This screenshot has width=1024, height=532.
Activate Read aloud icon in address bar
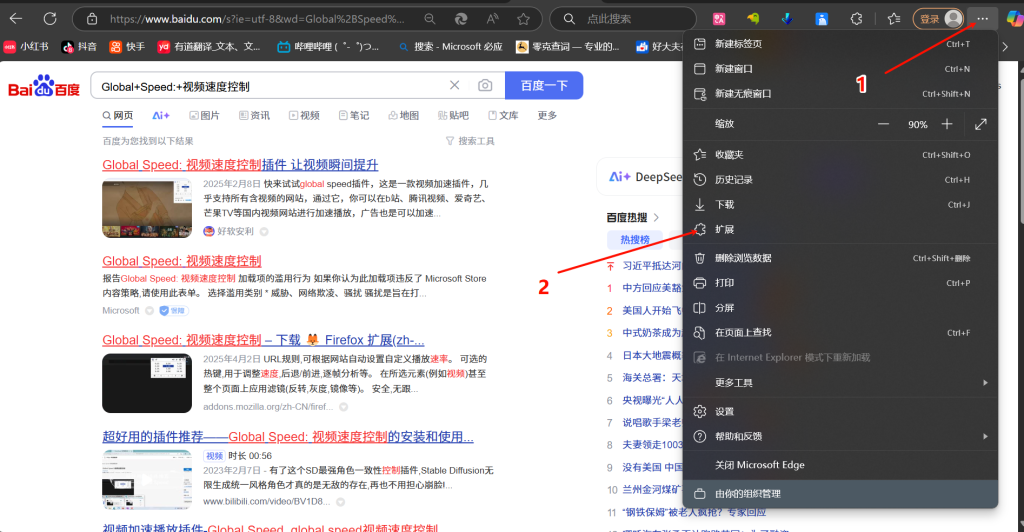(492, 19)
